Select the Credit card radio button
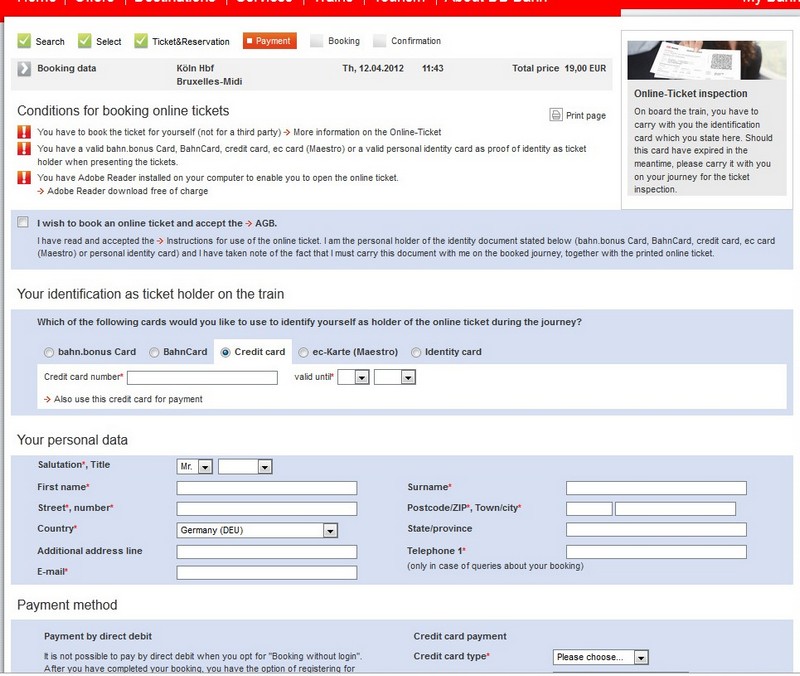 pos(225,353)
